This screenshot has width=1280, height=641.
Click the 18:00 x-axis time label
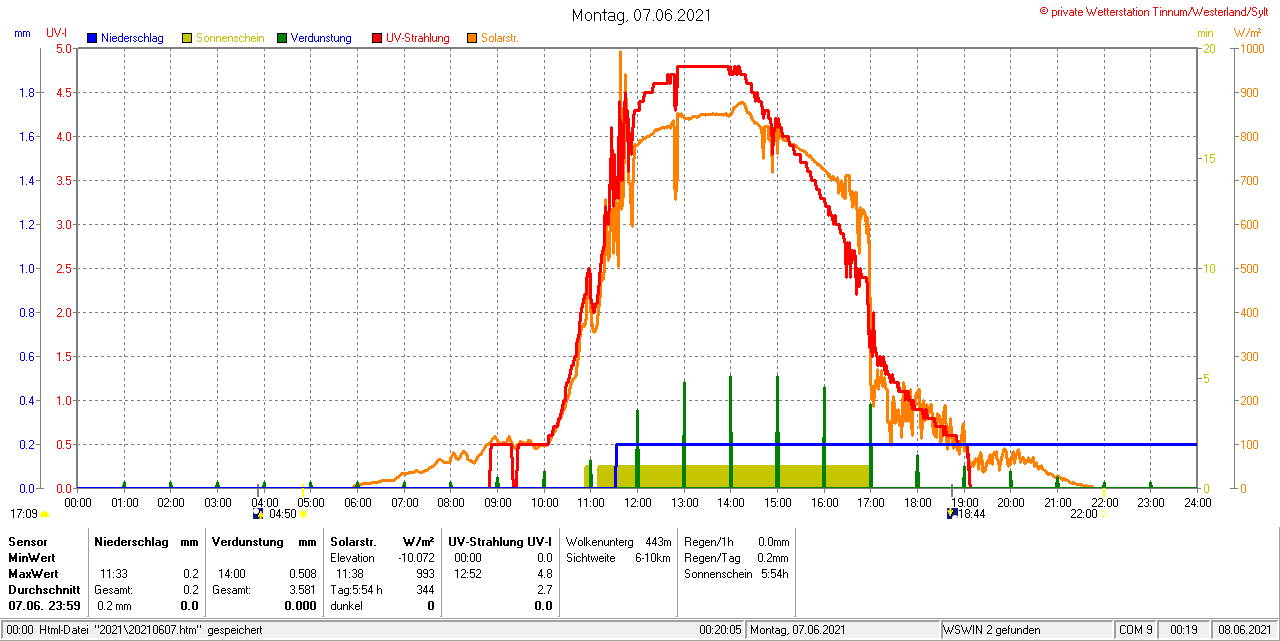(x=917, y=502)
